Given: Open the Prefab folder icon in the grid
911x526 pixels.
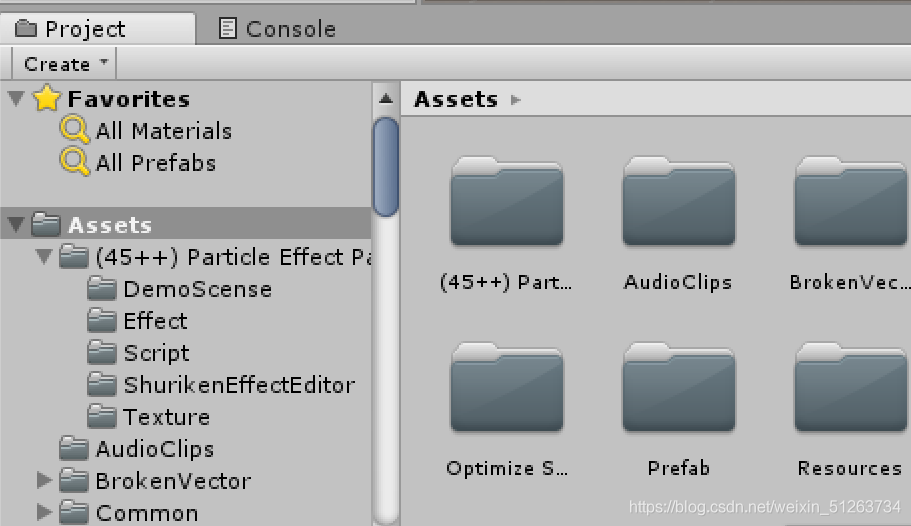Looking at the screenshot, I should click(x=678, y=388).
